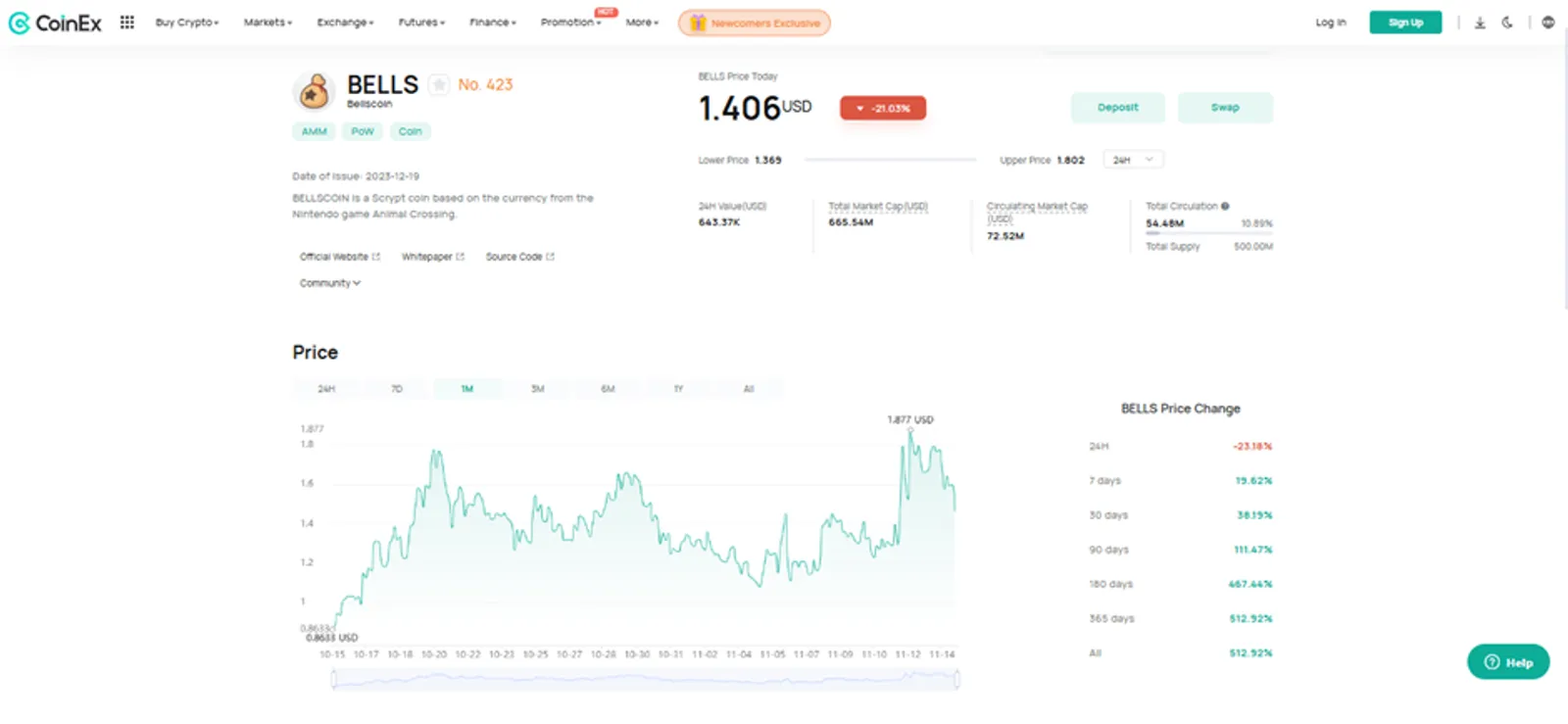Viewport: 1568px width, 724px height.
Task: Click the Total Circulation info icon
Action: click(x=1225, y=206)
